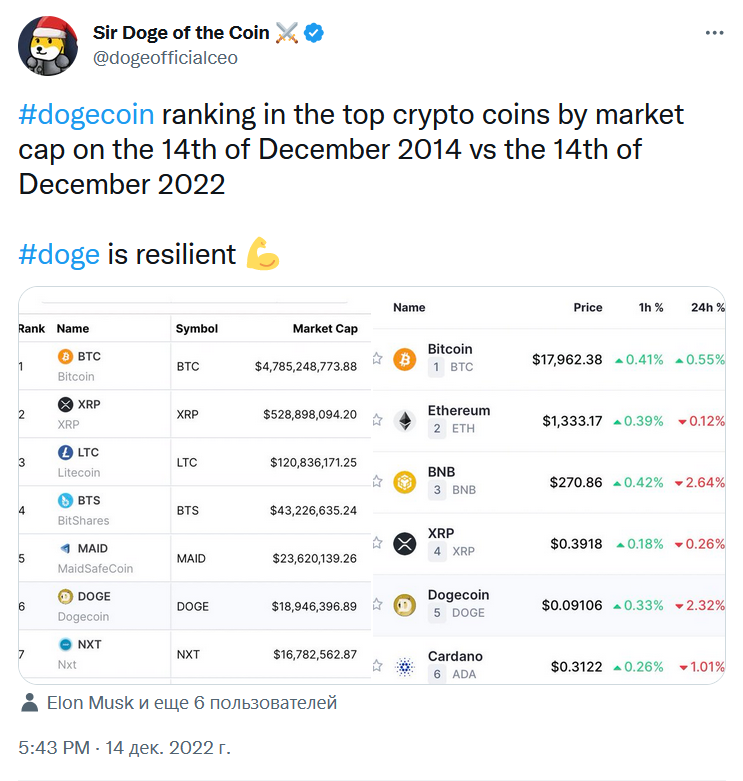The image size is (743, 781).
Task: Toggle the favorite star beside Dogecoin
Action: click(377, 604)
